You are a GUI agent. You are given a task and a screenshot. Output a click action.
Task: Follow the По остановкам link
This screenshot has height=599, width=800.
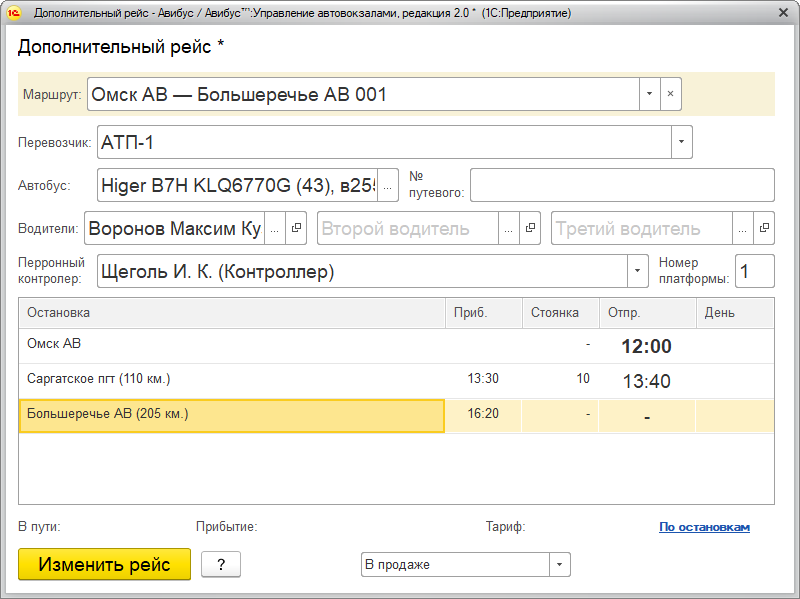point(704,527)
